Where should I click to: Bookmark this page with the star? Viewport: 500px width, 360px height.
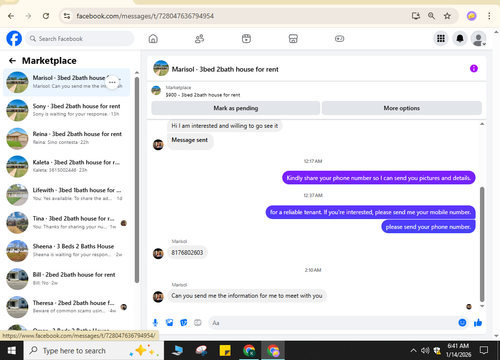tap(447, 16)
